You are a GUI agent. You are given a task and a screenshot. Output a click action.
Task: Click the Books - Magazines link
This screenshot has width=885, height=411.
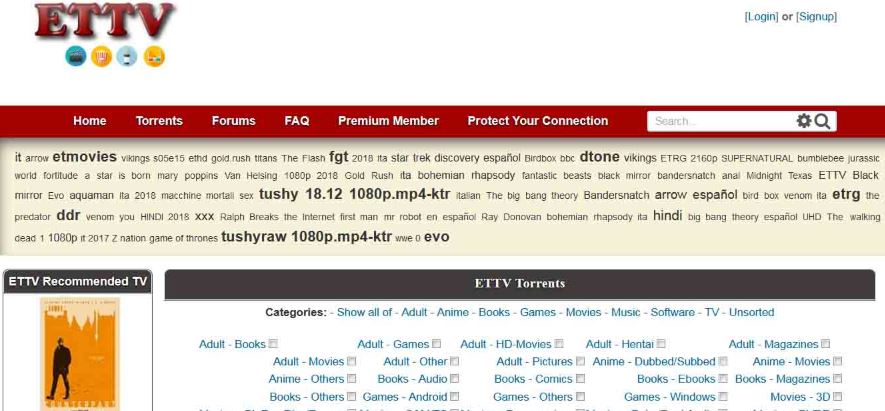[783, 379]
